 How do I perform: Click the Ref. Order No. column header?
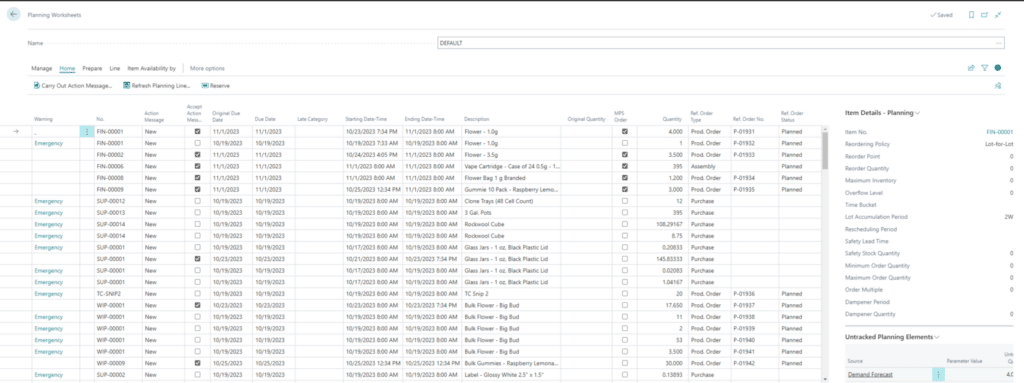pyautogui.click(x=748, y=119)
